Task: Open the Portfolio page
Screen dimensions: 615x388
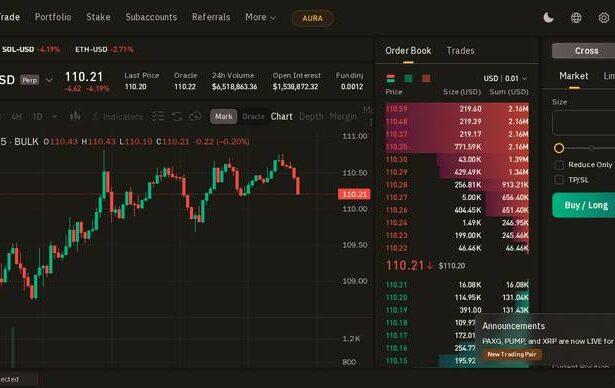Action: click(53, 17)
